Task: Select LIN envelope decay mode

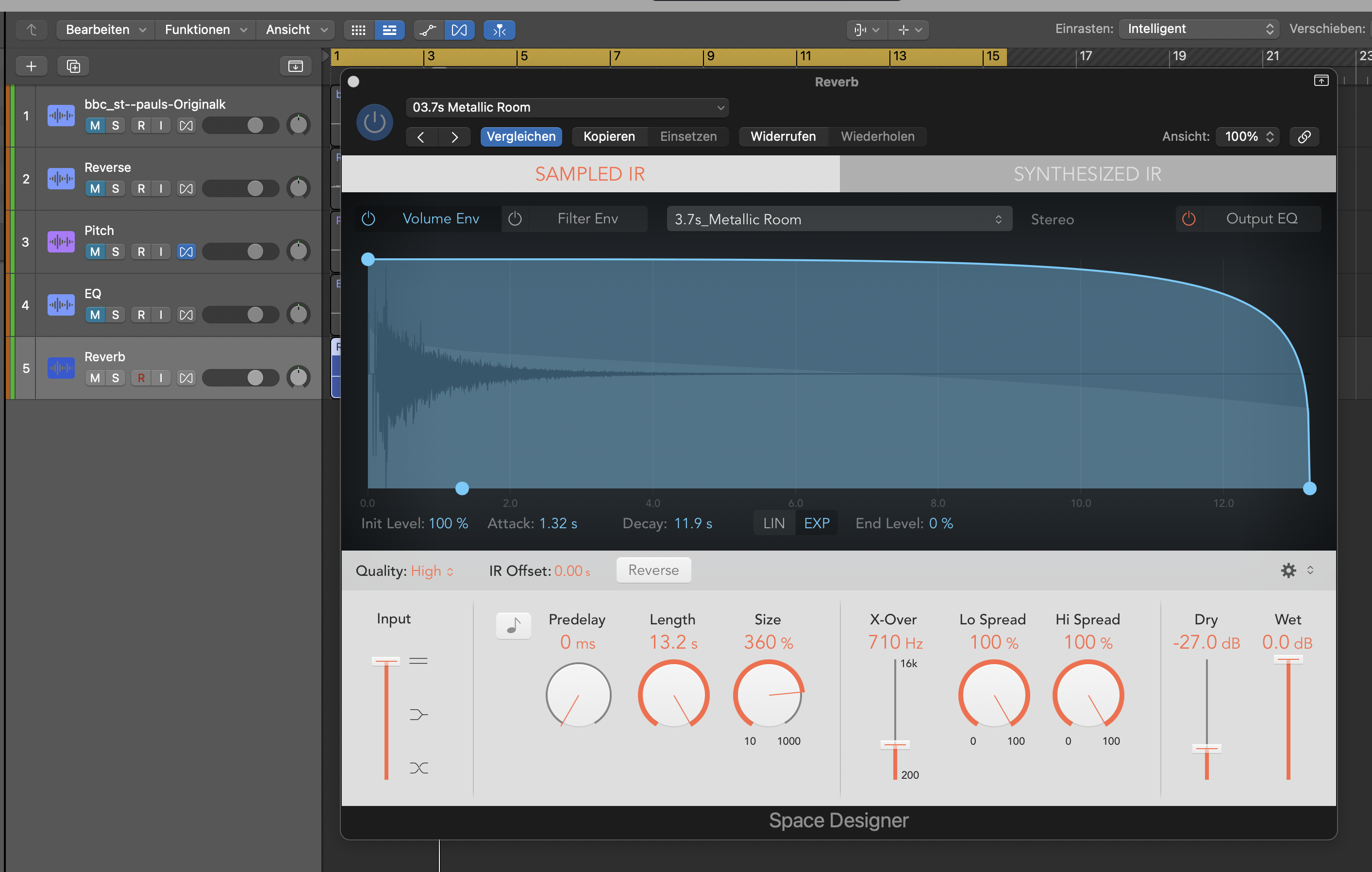Action: [774, 523]
